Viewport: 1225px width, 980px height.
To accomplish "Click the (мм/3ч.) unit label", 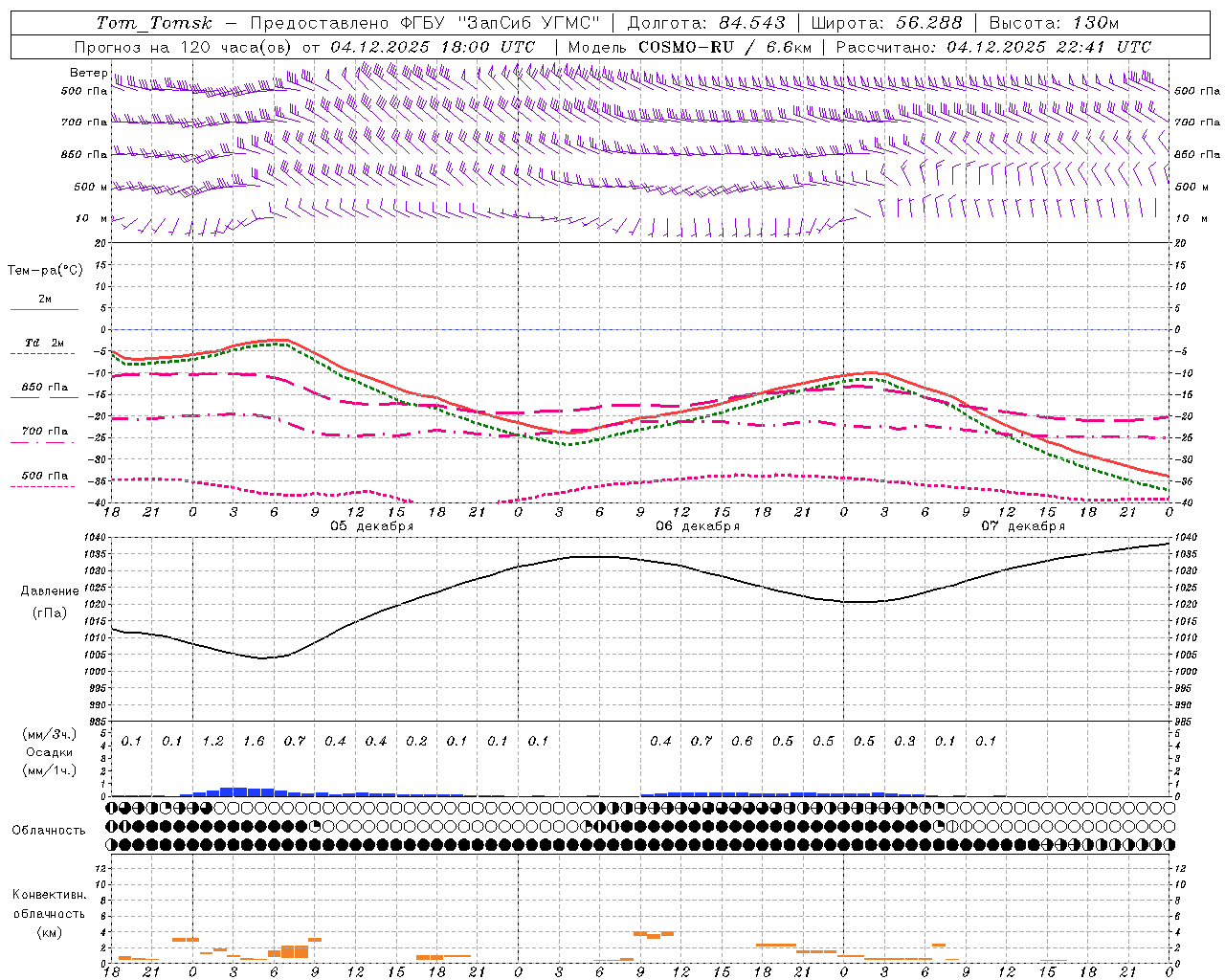I will tap(50, 734).
